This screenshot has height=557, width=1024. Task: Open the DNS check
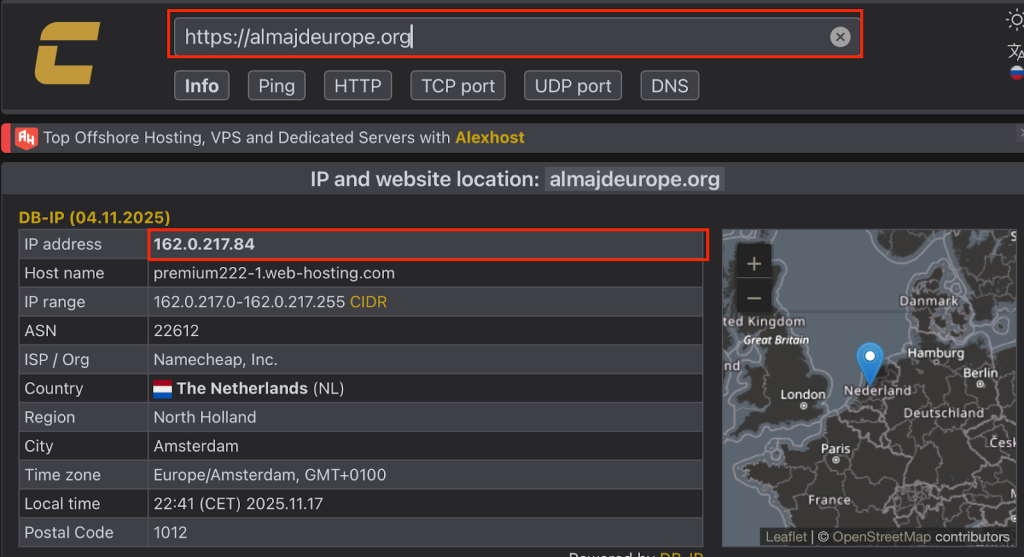coord(669,86)
